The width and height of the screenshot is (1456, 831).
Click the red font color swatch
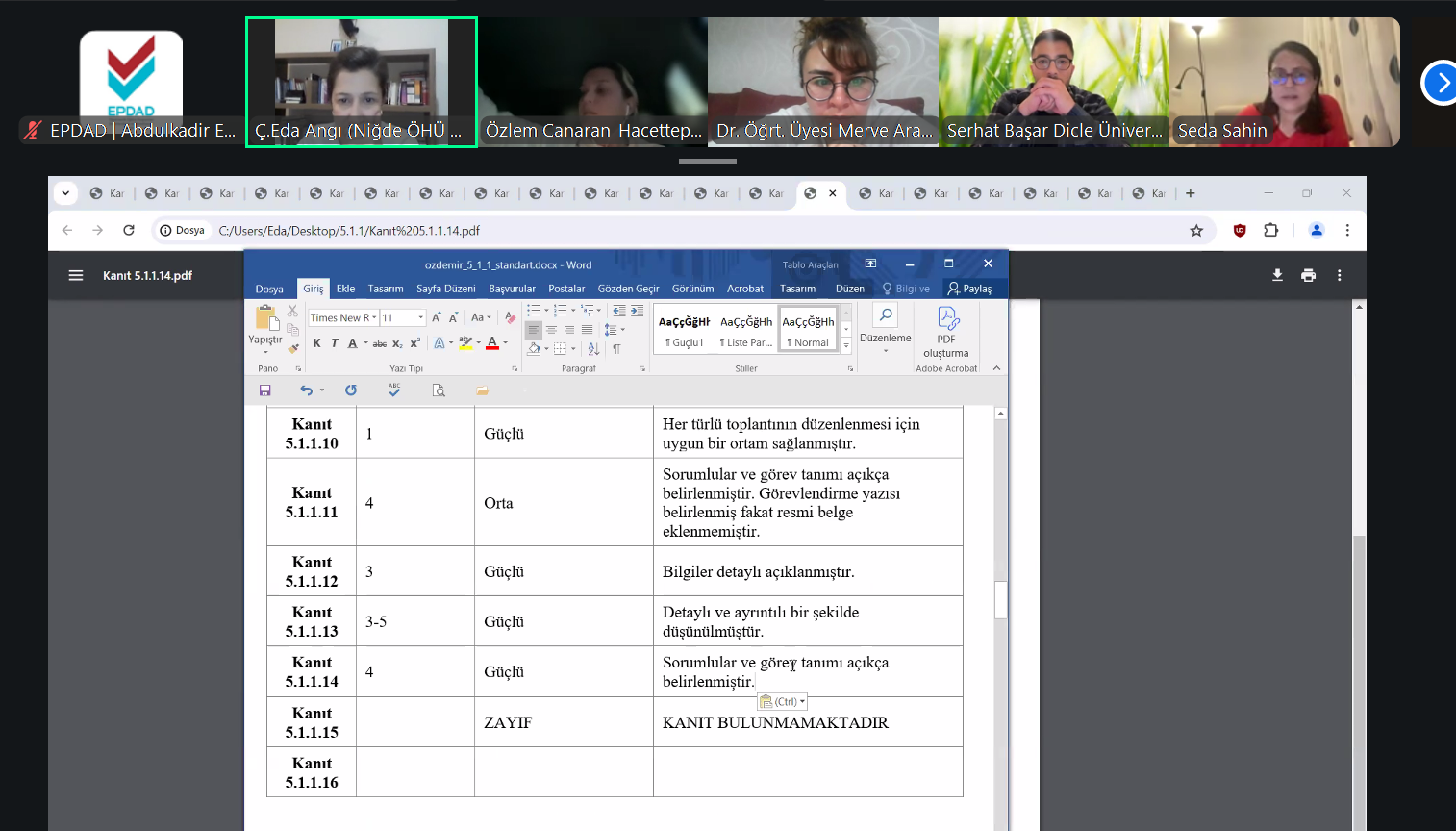pos(492,343)
